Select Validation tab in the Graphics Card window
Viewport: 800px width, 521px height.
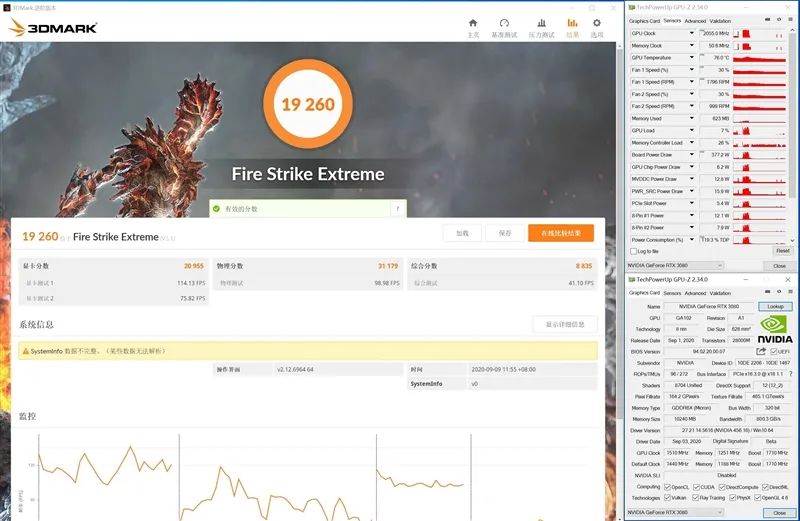tap(720, 293)
